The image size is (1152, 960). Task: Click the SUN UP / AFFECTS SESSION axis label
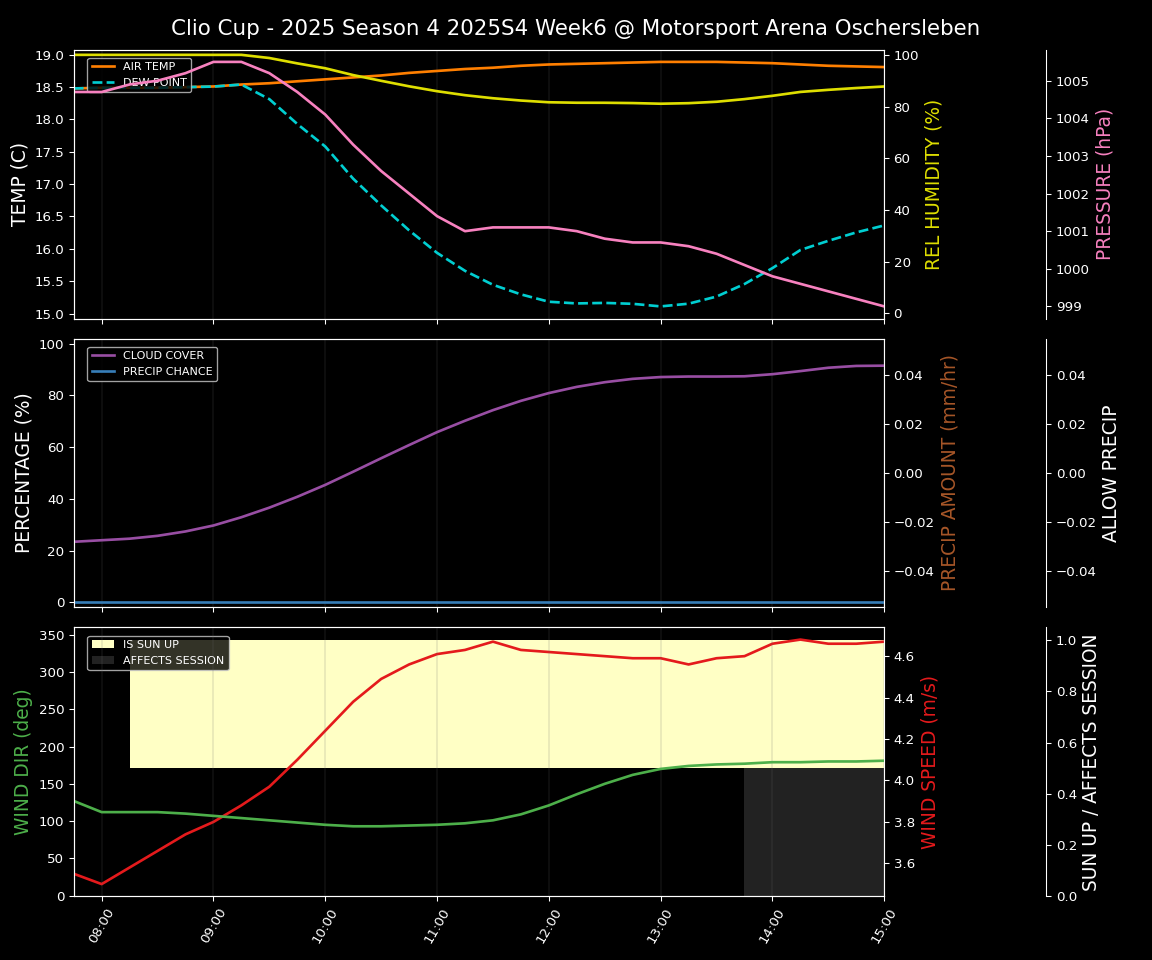point(1090,762)
